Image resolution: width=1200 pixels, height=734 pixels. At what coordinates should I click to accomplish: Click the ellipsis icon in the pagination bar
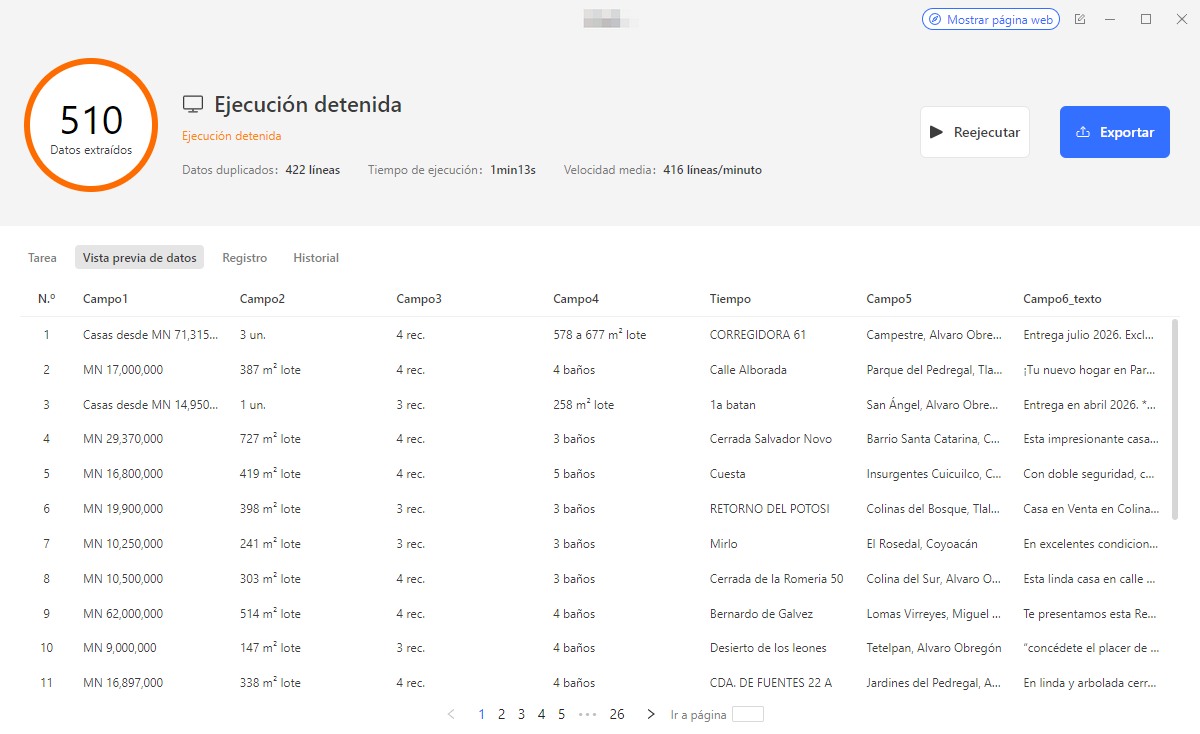pos(587,714)
